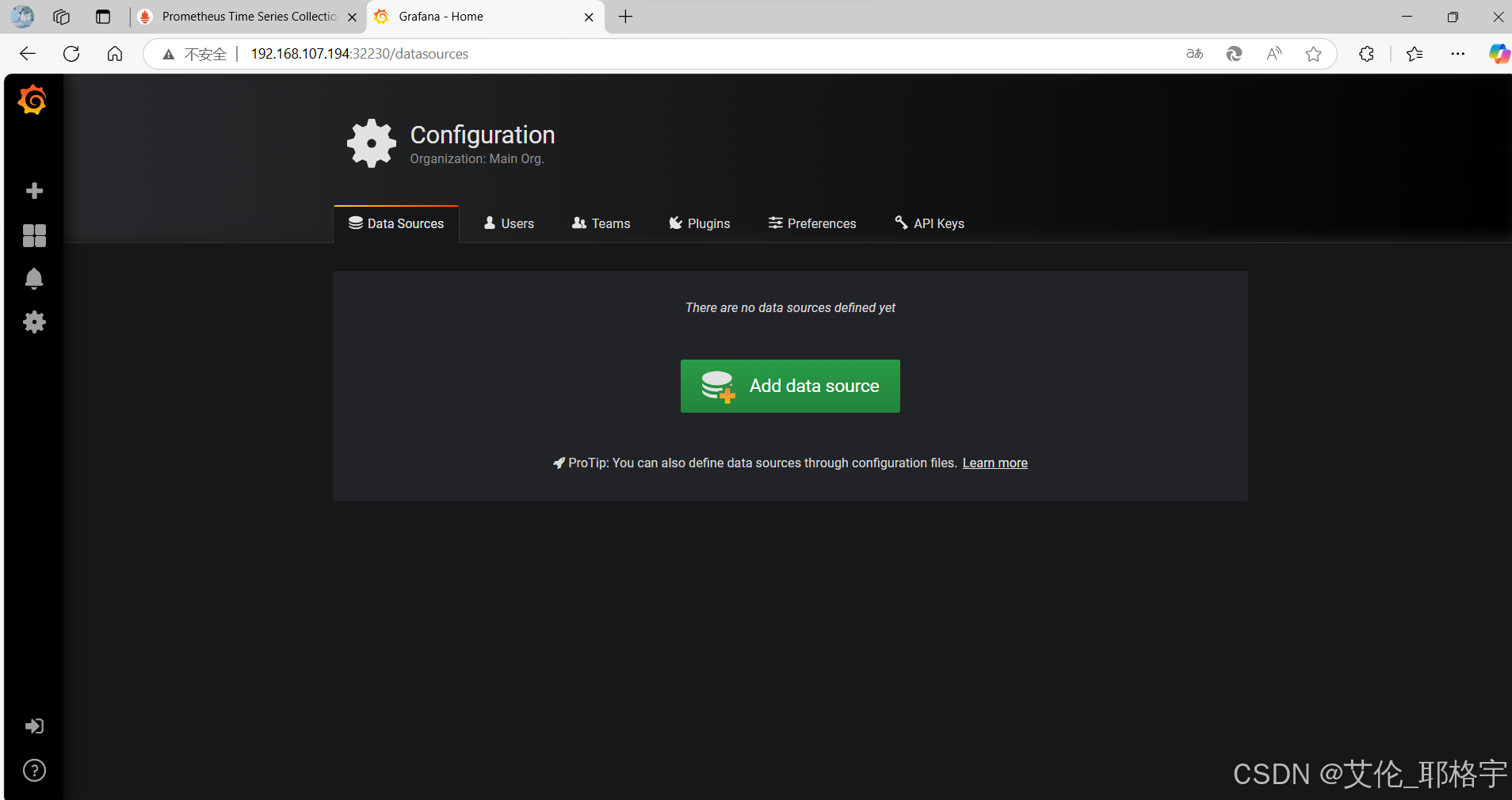Switch to the Users tab
Viewport: 1512px width, 800px height.
509,224
